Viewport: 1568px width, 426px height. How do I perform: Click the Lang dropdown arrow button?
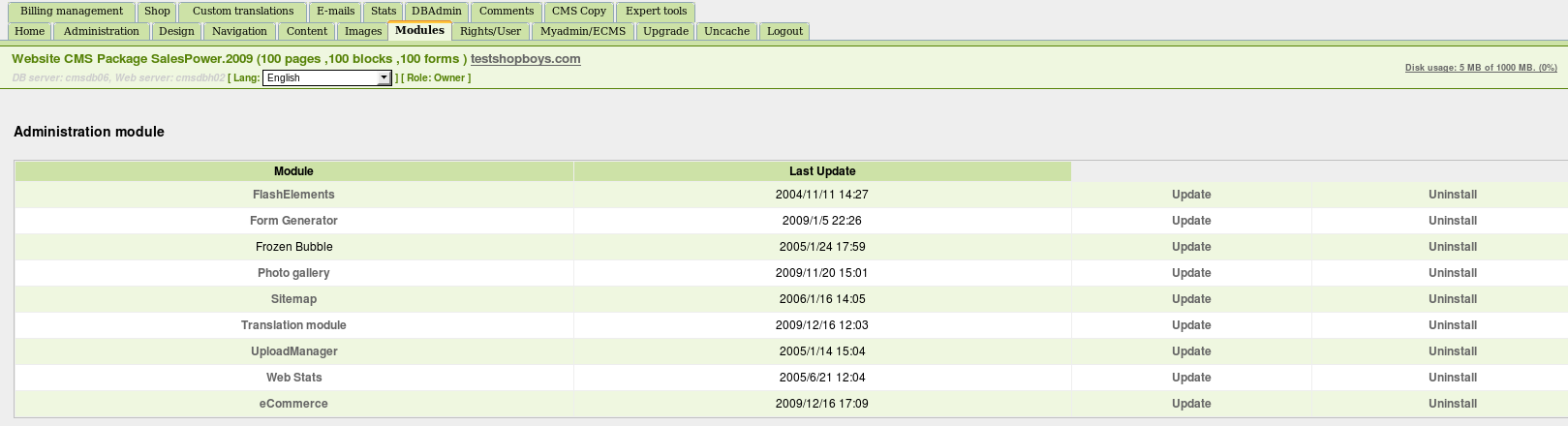(x=384, y=78)
